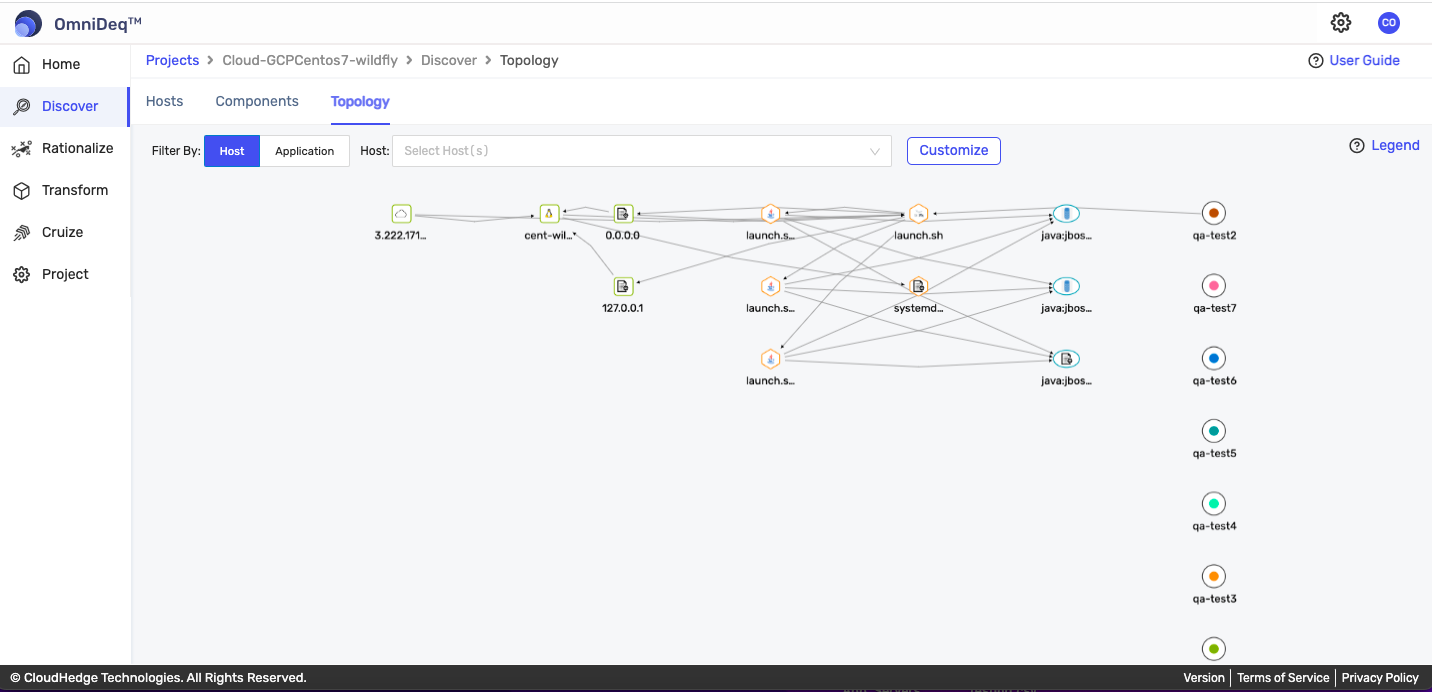Select the 0.0.0.0 node icon
Image resolution: width=1432 pixels, height=692 pixels.
point(623,213)
